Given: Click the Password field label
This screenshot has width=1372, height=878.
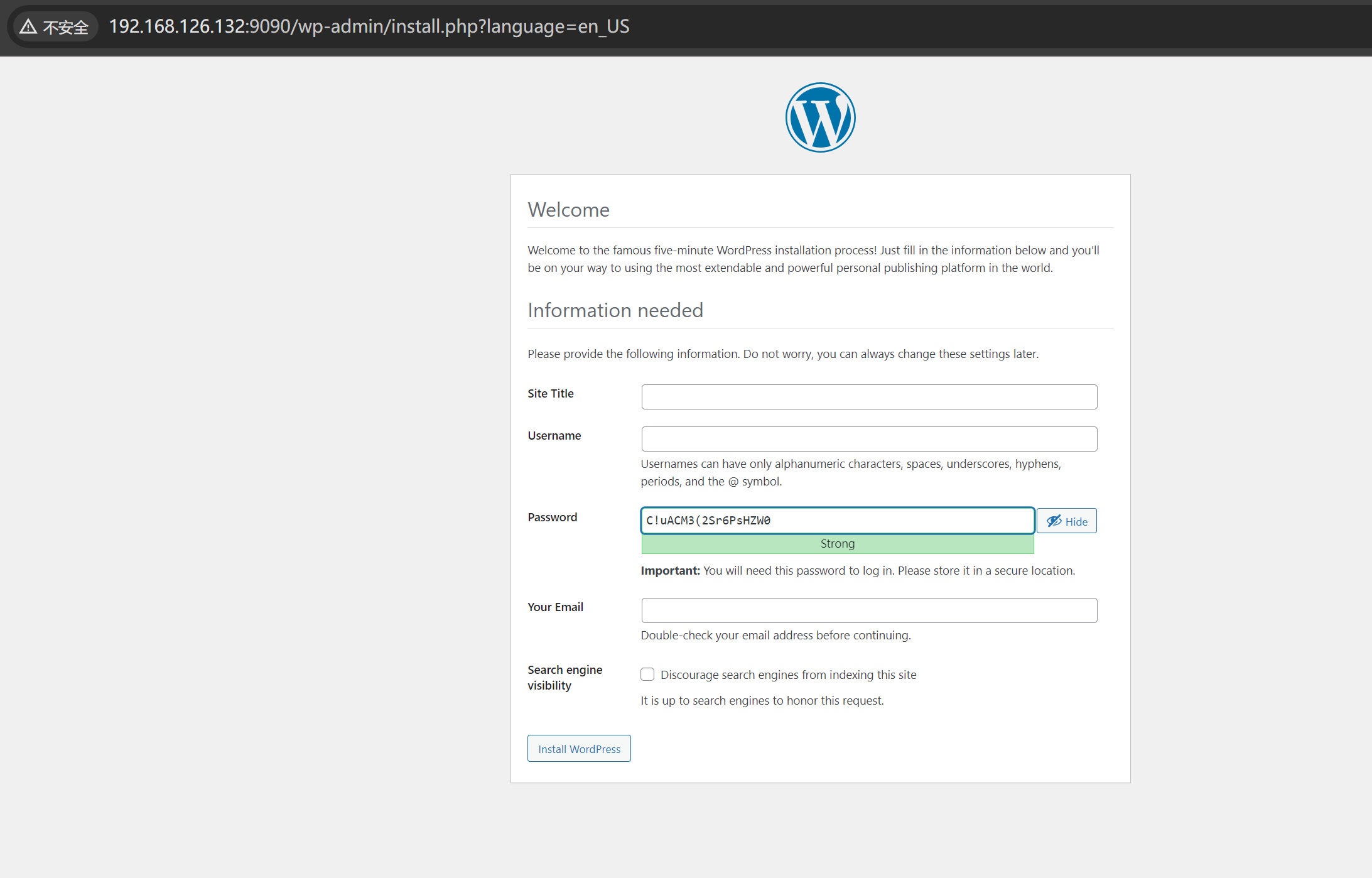Looking at the screenshot, I should tap(552, 518).
